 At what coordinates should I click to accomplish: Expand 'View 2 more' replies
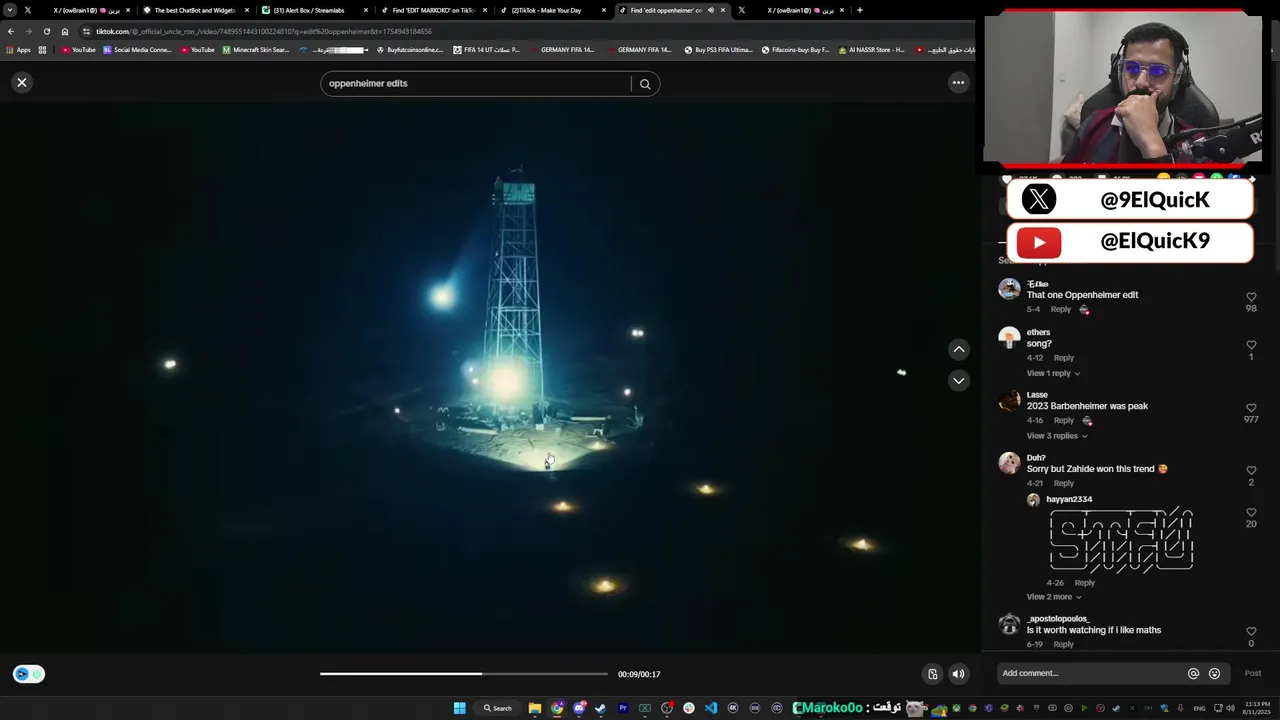1054,597
